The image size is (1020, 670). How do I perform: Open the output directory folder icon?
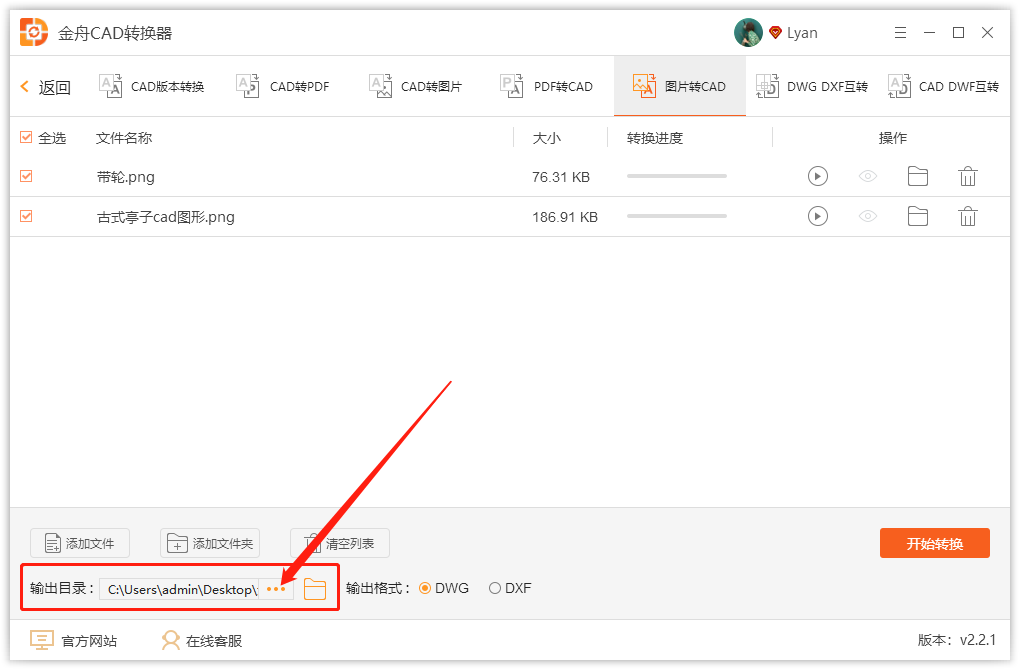315,589
